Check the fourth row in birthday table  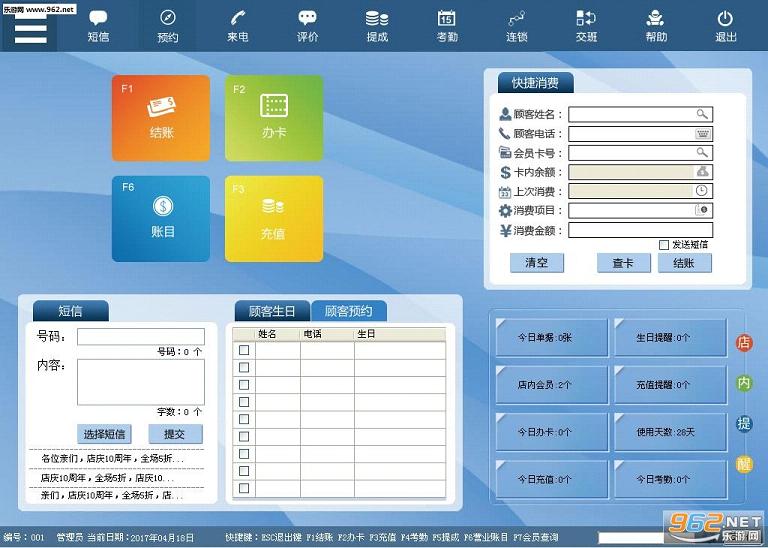coord(243,402)
